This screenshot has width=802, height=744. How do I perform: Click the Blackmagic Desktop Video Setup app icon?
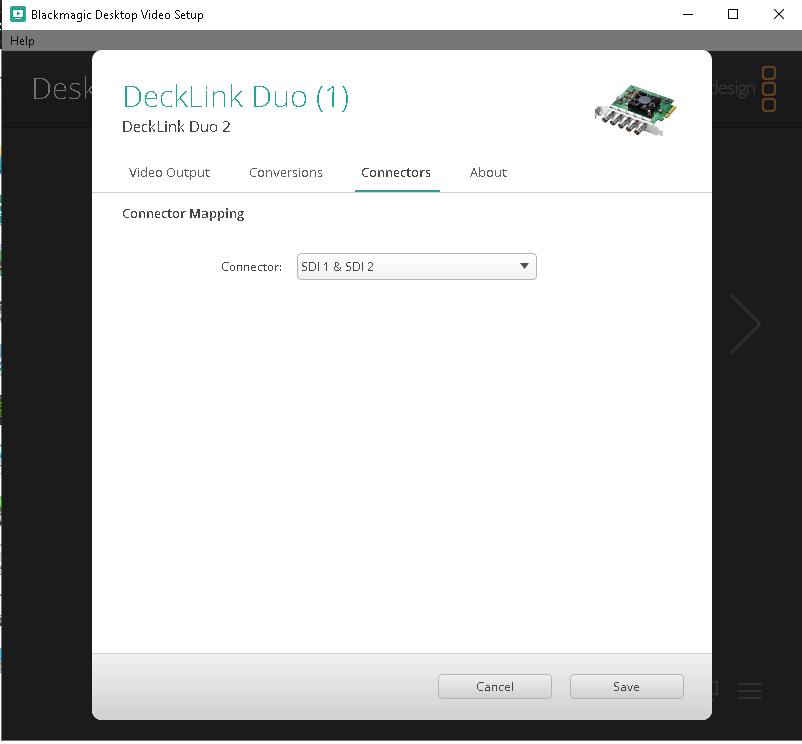coord(18,14)
